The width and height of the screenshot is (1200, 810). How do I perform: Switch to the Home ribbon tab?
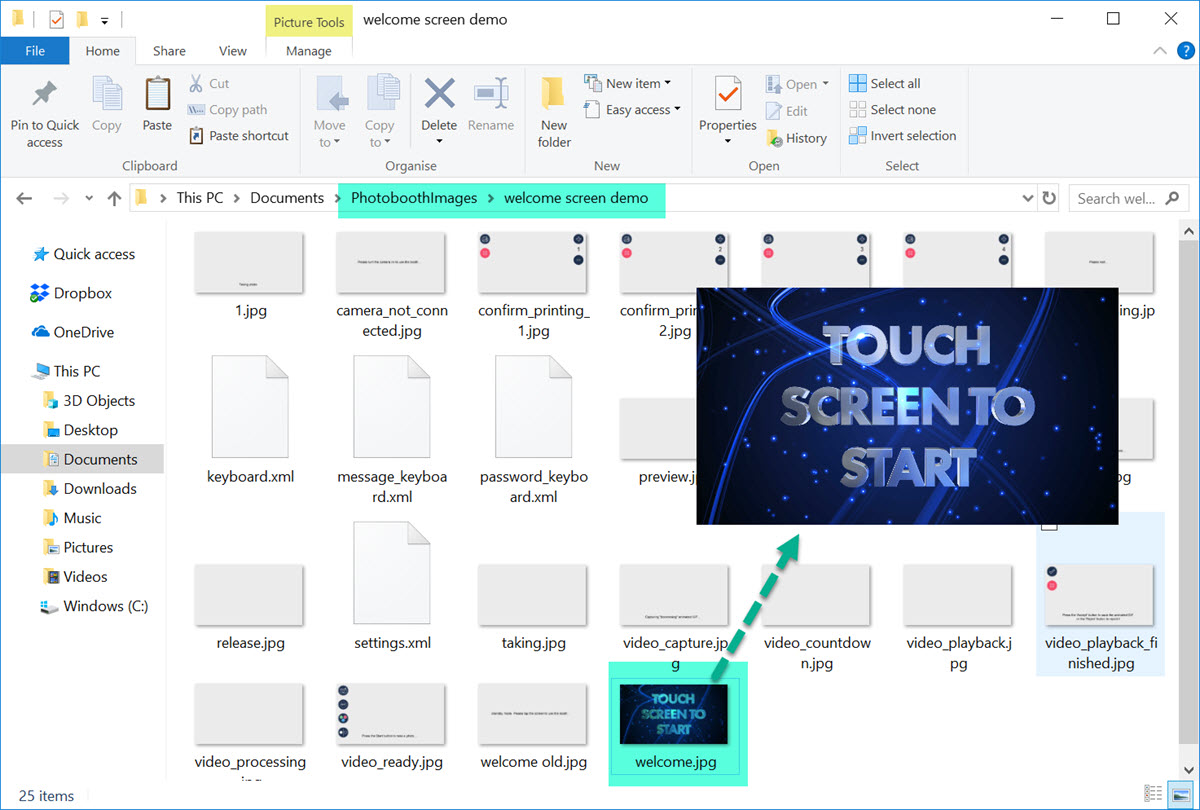[103, 51]
